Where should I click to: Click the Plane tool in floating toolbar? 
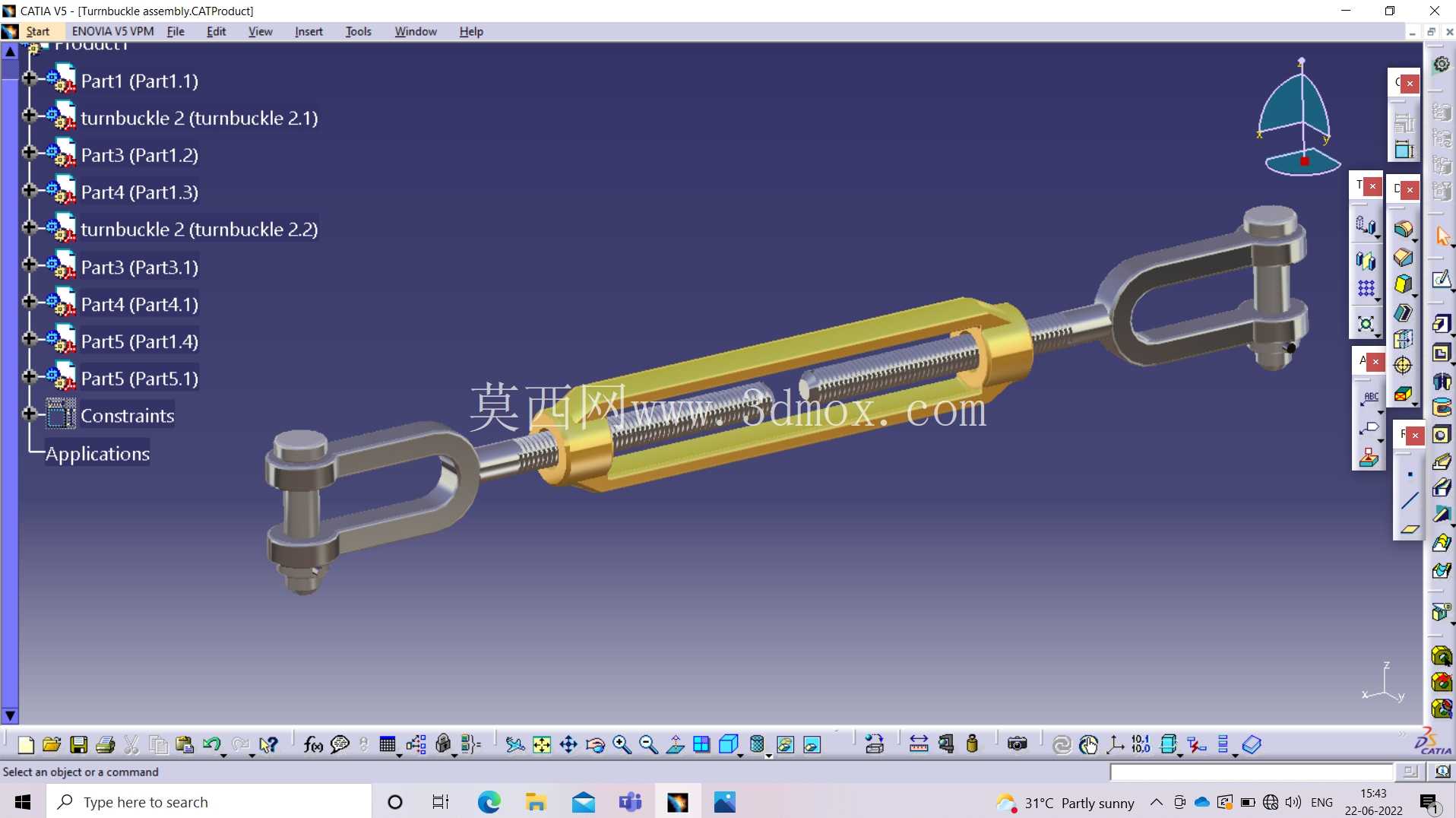pyautogui.click(x=1410, y=528)
